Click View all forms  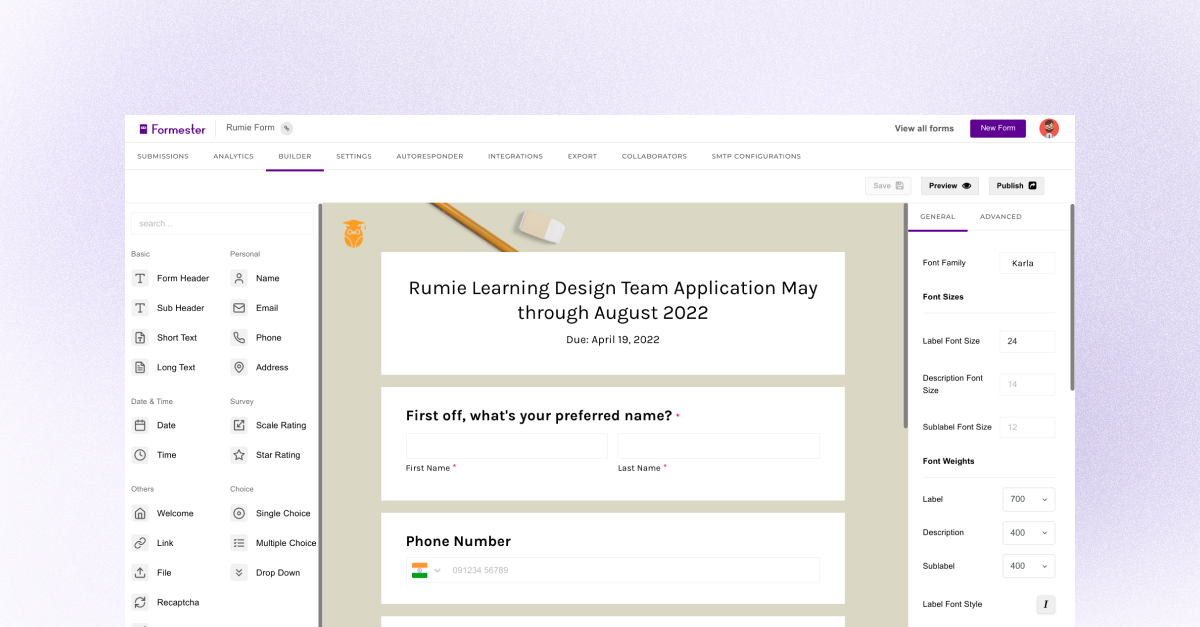tap(923, 128)
